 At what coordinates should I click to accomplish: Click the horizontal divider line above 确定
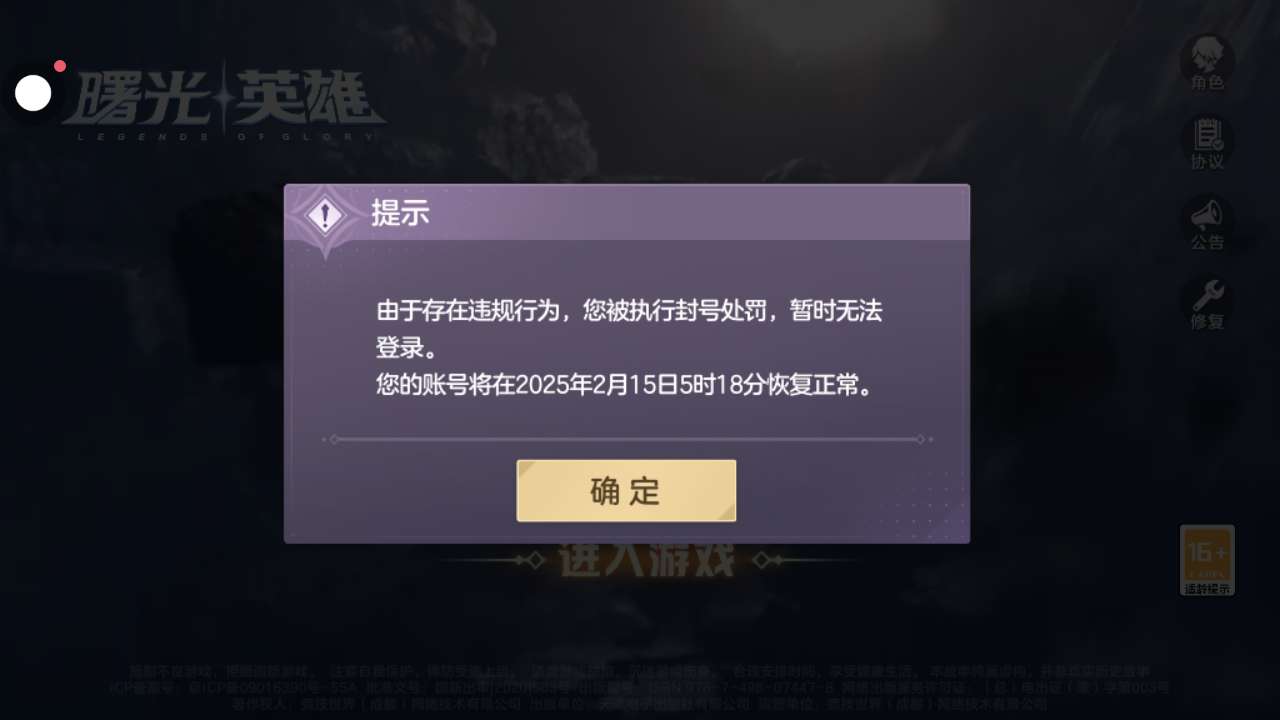(x=628, y=439)
